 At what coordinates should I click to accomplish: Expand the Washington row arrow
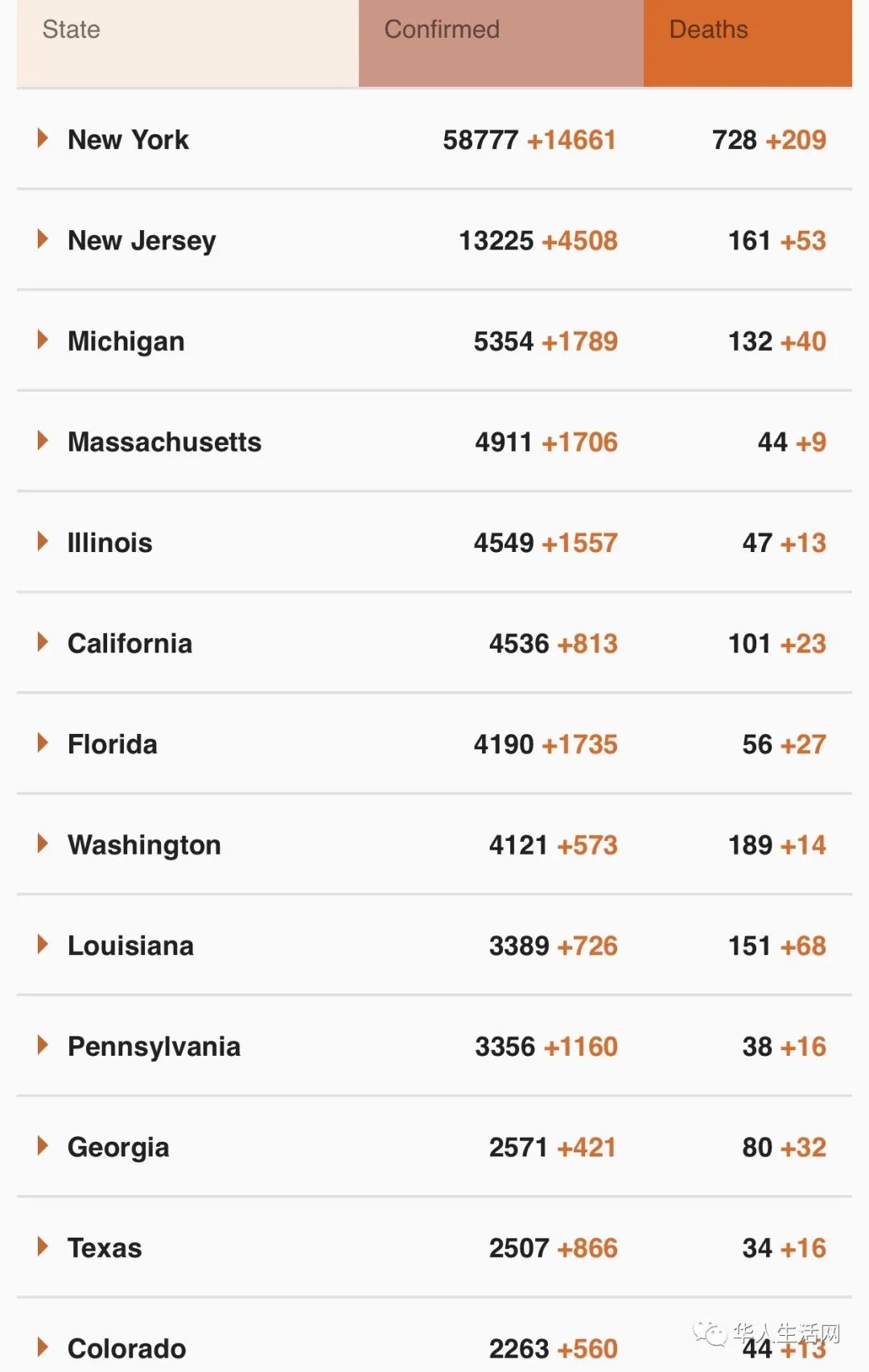(x=43, y=843)
